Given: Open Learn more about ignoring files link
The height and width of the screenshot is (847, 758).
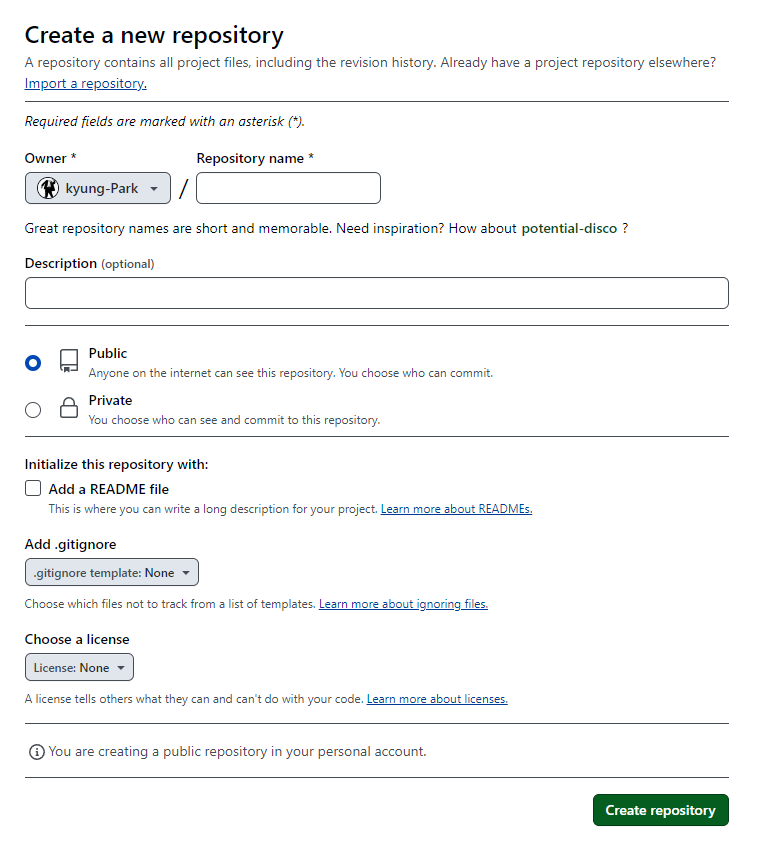Looking at the screenshot, I should coord(403,604).
